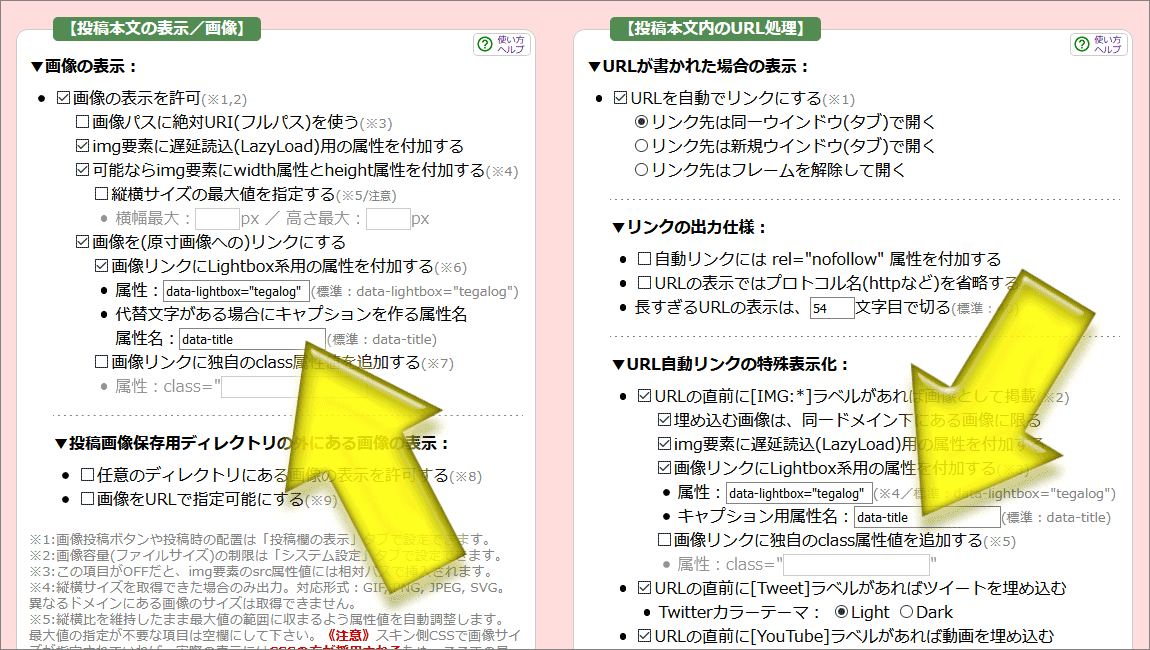Image resolution: width=1150 pixels, height=650 pixels.
Task: Open 使い方ヘルプ in 投稿本文の表示/画像 panel
Action: [x=502, y=44]
